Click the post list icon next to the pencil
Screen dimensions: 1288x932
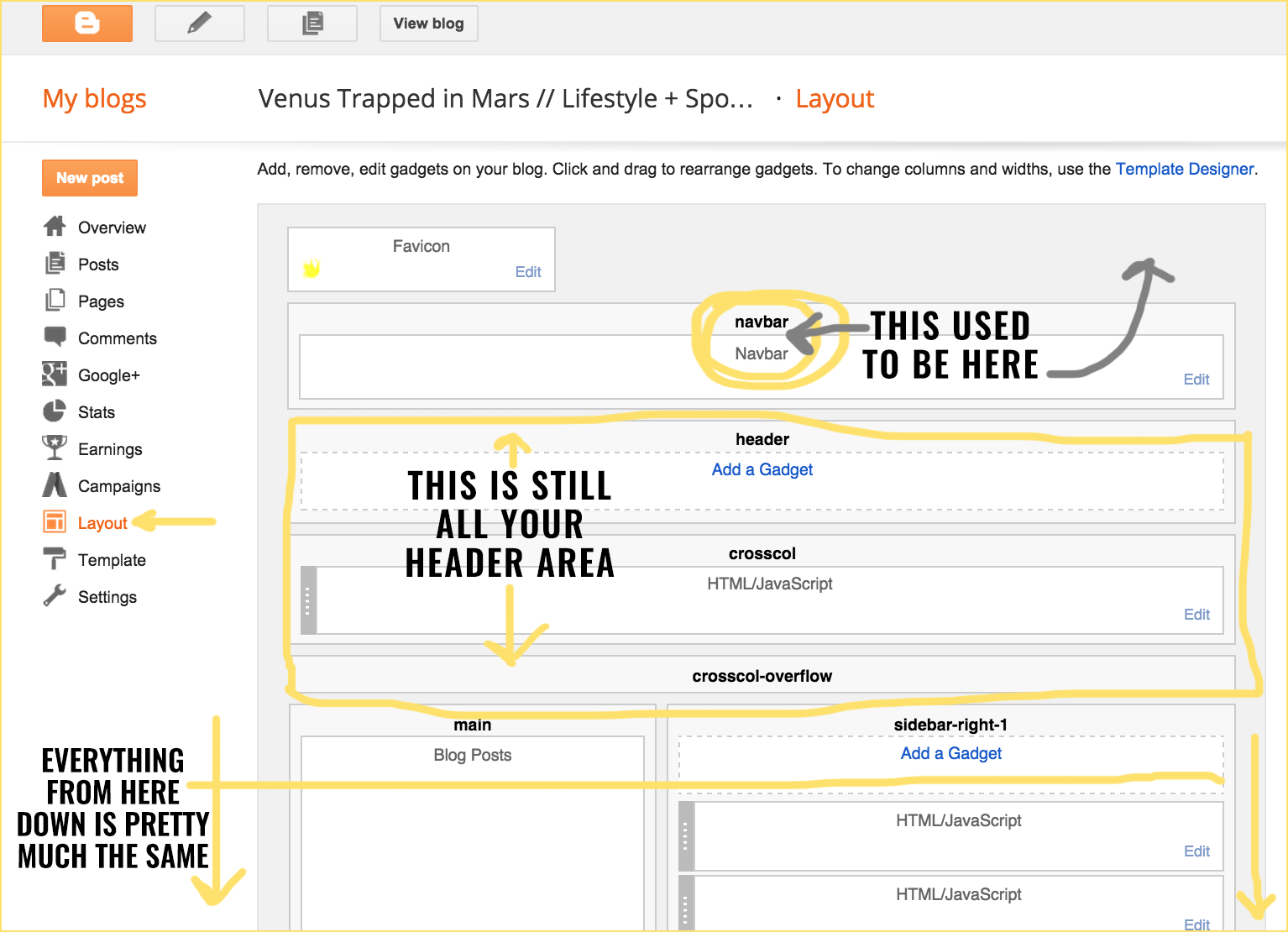[312, 23]
